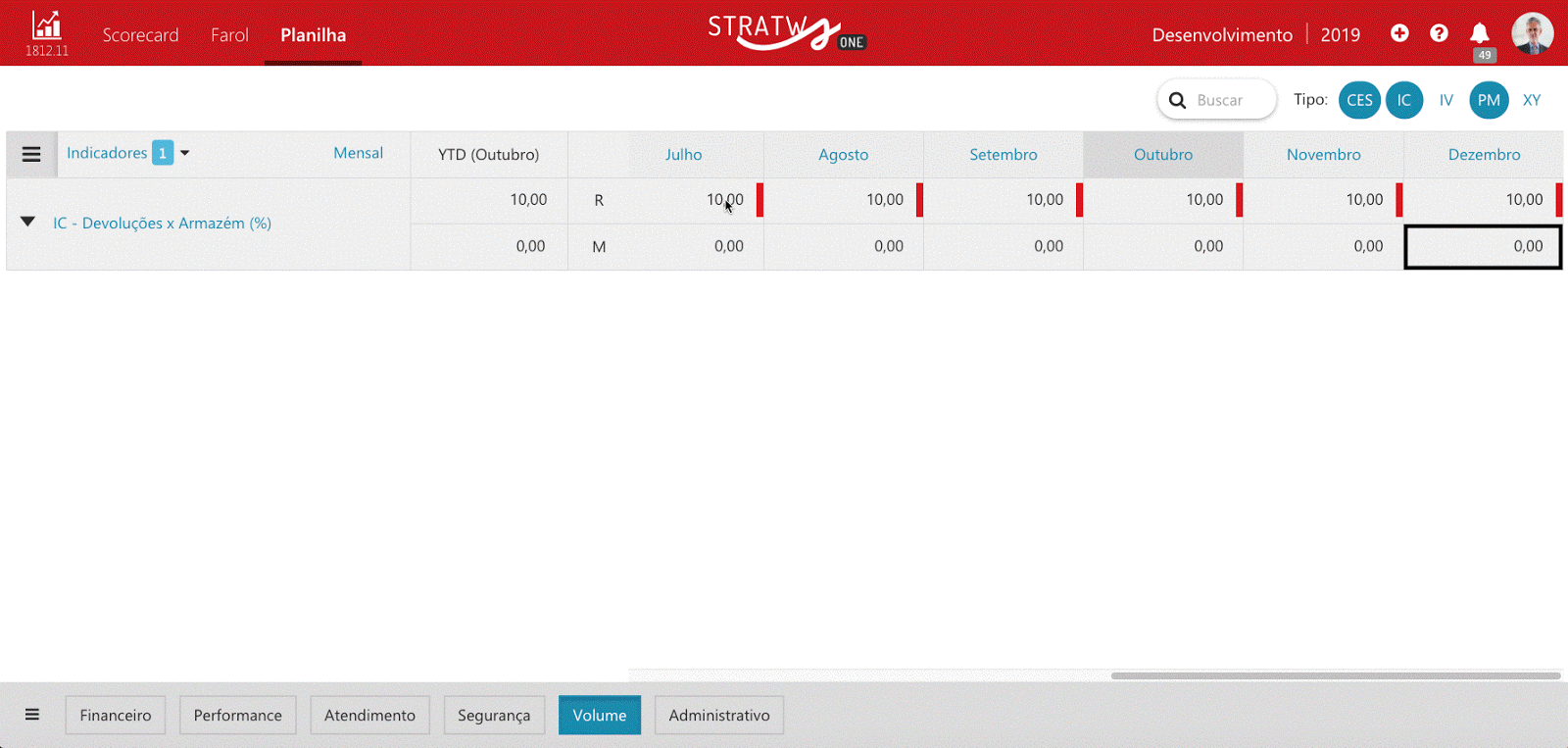This screenshot has height=748, width=1568.
Task: Switch to the Scorecard tab
Action: click(140, 35)
